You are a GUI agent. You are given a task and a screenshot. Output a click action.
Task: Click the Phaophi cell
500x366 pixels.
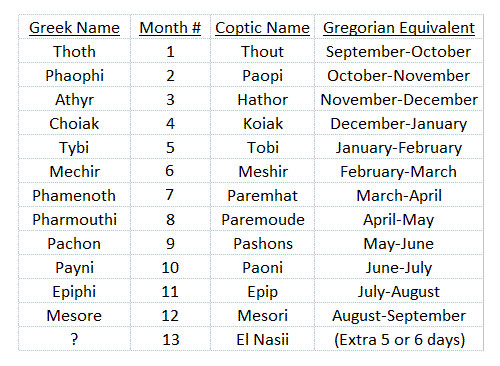tap(74, 75)
